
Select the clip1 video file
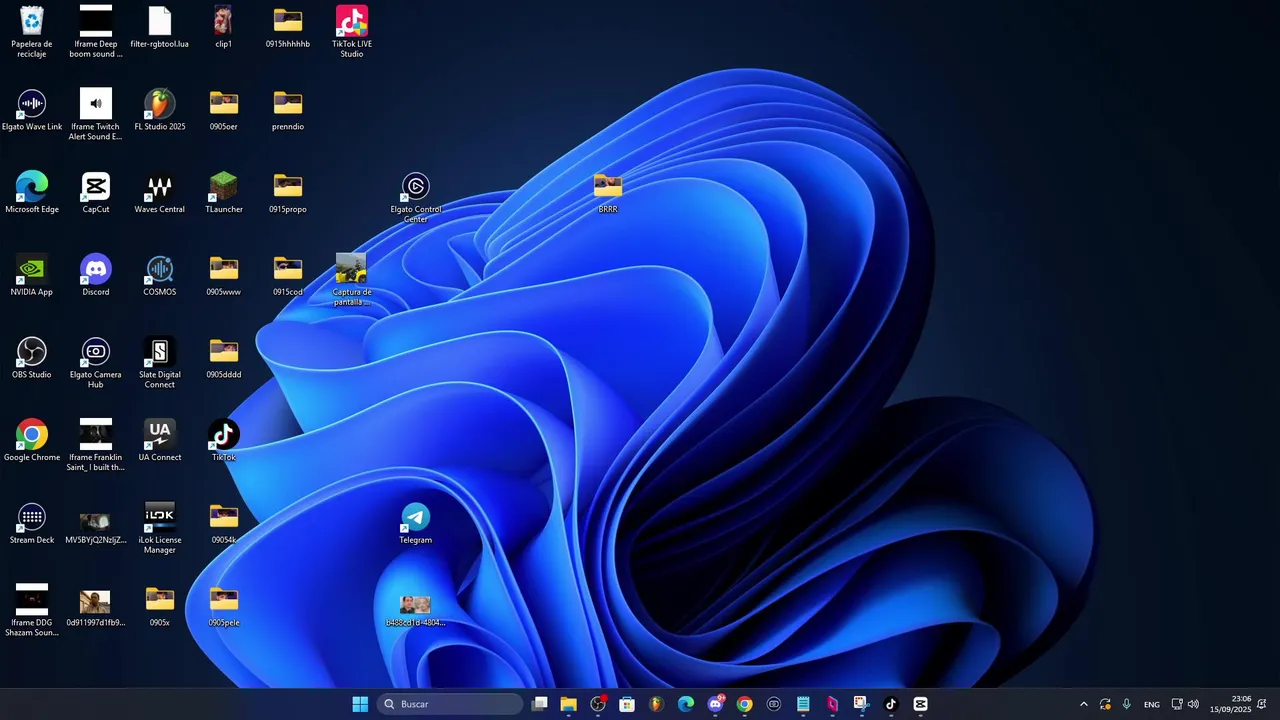[x=224, y=28]
